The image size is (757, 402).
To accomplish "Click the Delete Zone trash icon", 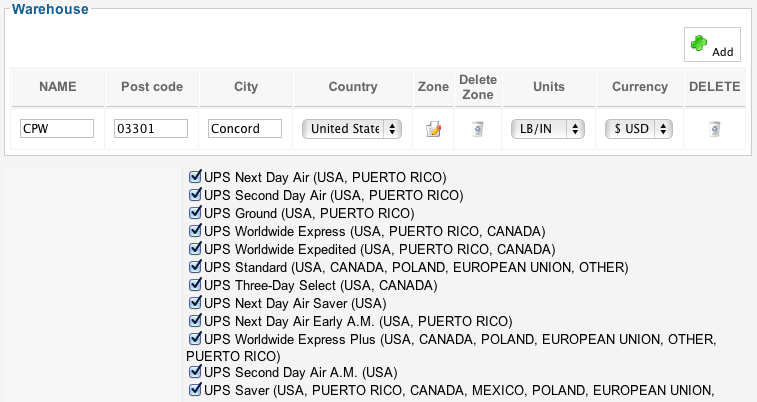I will pos(477,129).
